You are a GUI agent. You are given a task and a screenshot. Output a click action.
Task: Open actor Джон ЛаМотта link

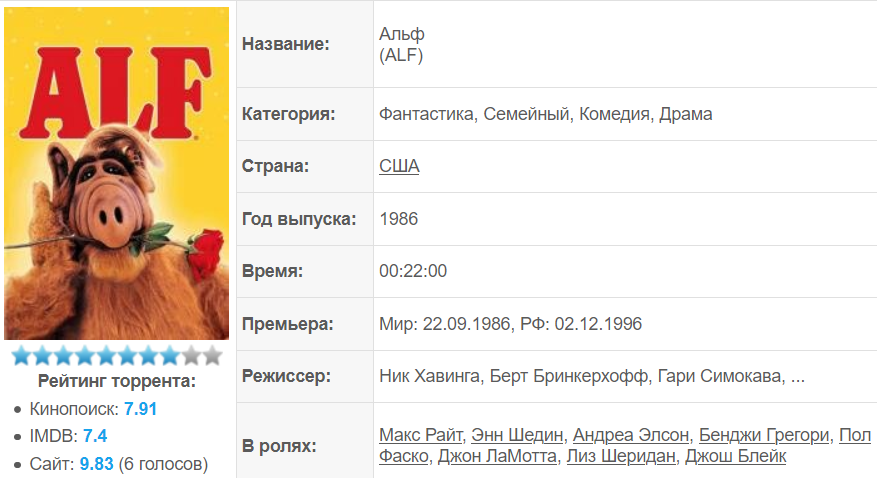click(497, 456)
